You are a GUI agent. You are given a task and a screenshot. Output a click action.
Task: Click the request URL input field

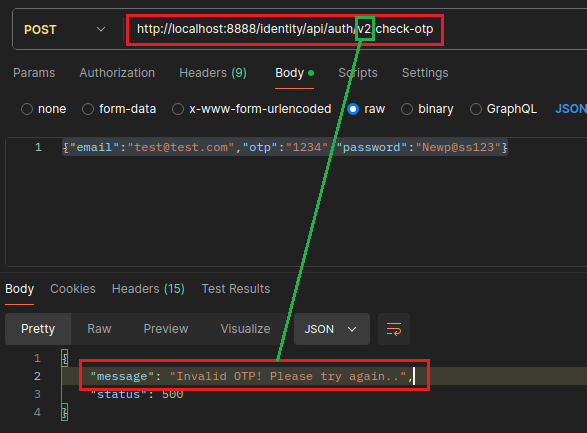click(x=355, y=30)
